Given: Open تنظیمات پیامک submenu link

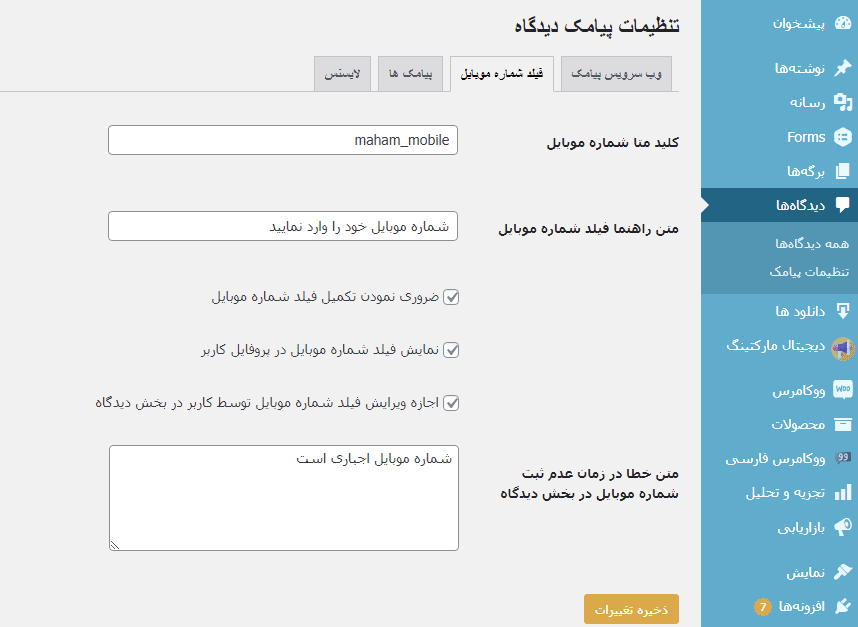Looking at the screenshot, I should coord(809,272).
